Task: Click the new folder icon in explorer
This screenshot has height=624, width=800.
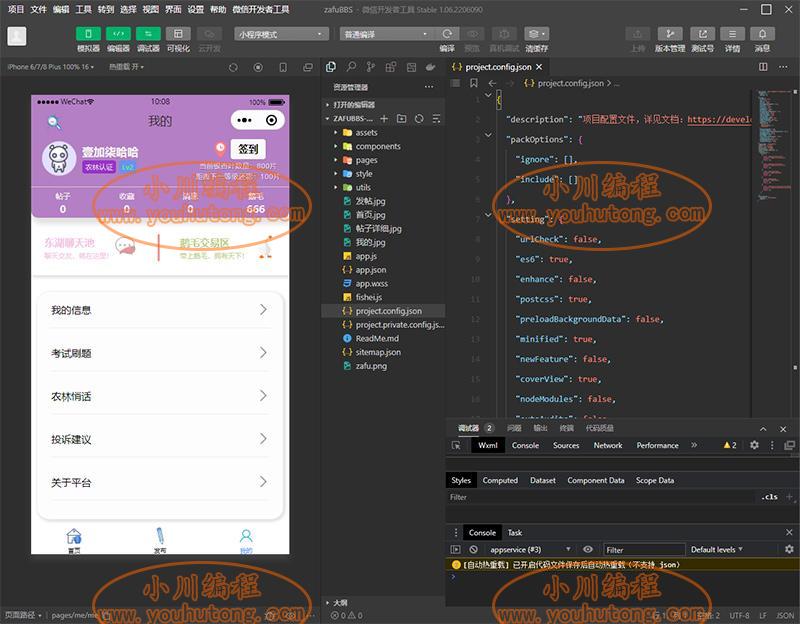Action: point(402,118)
